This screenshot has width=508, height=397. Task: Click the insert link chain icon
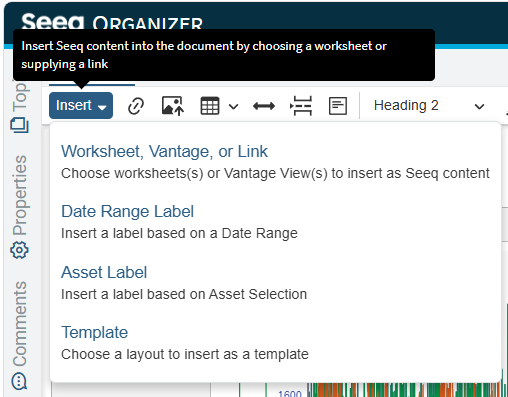point(136,106)
